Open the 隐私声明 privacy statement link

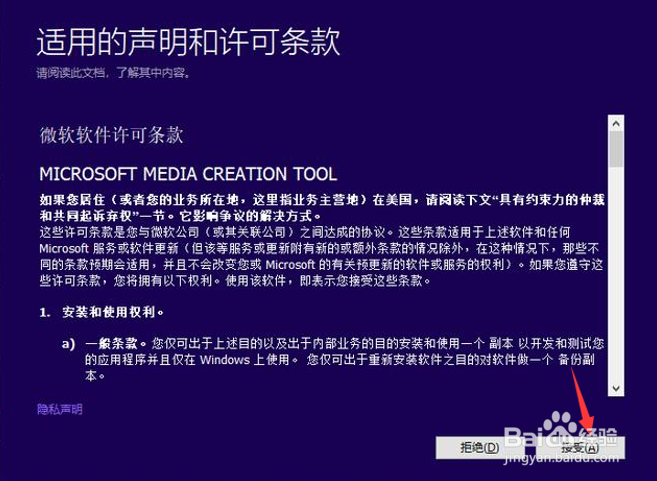tap(59, 409)
